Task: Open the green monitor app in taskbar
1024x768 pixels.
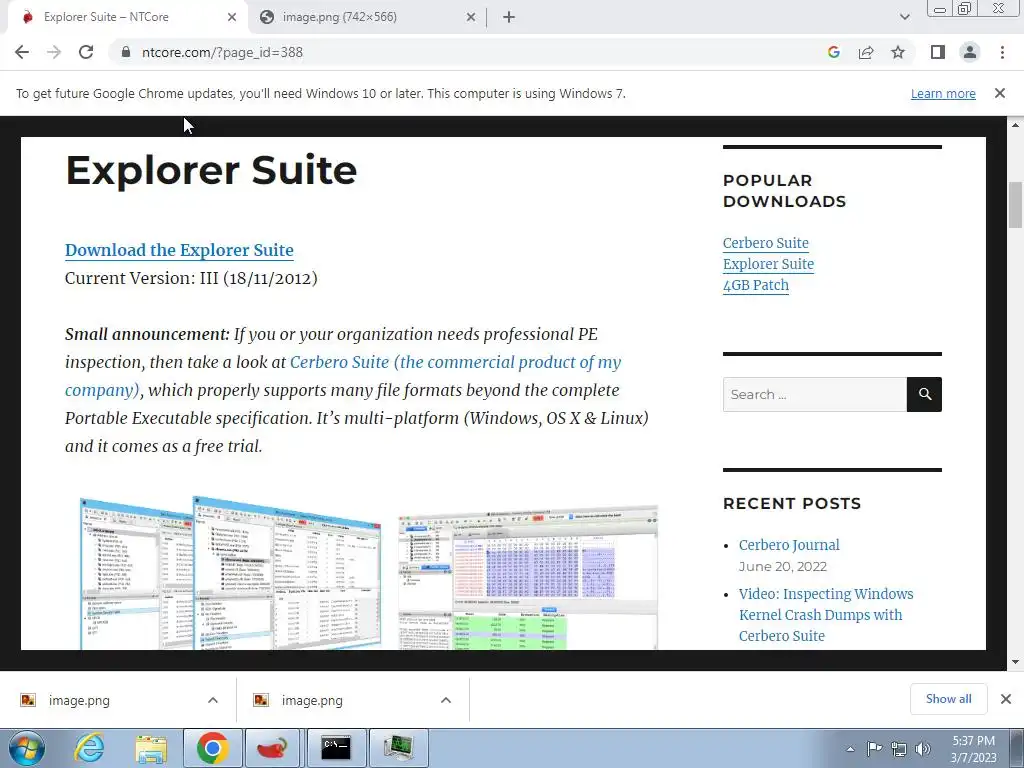Action: (x=398, y=748)
